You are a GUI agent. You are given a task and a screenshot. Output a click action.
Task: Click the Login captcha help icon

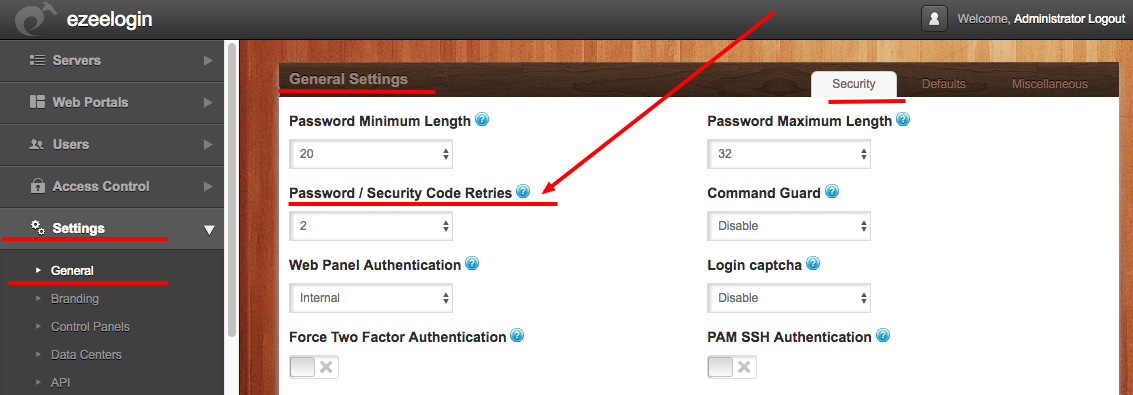tap(813, 264)
